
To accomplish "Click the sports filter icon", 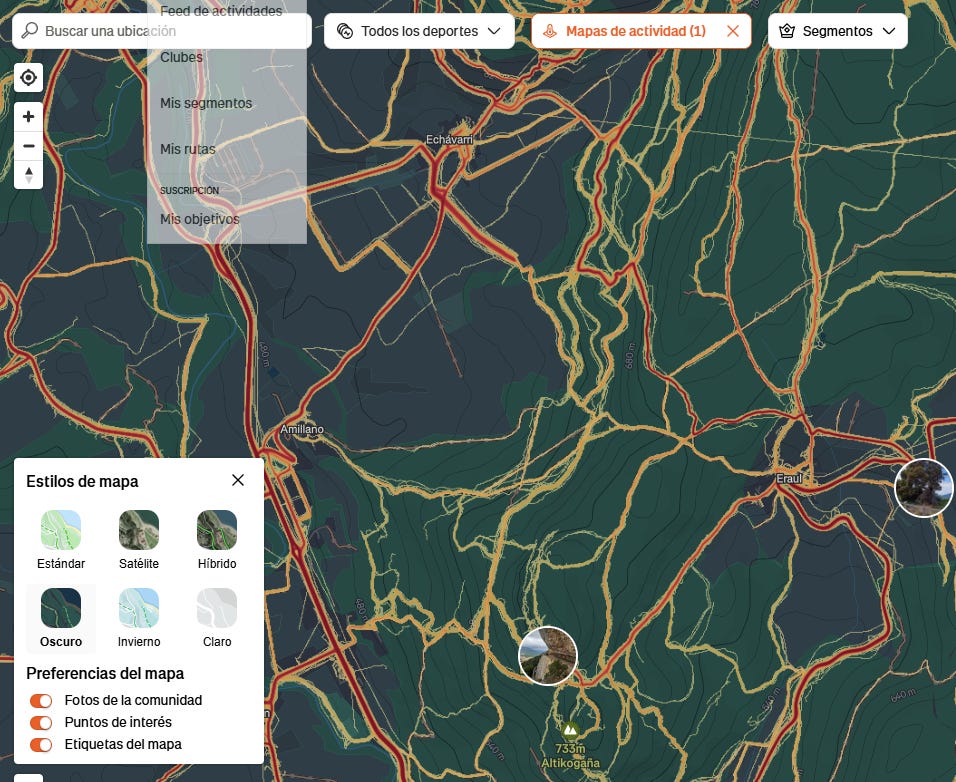I will tap(345, 31).
